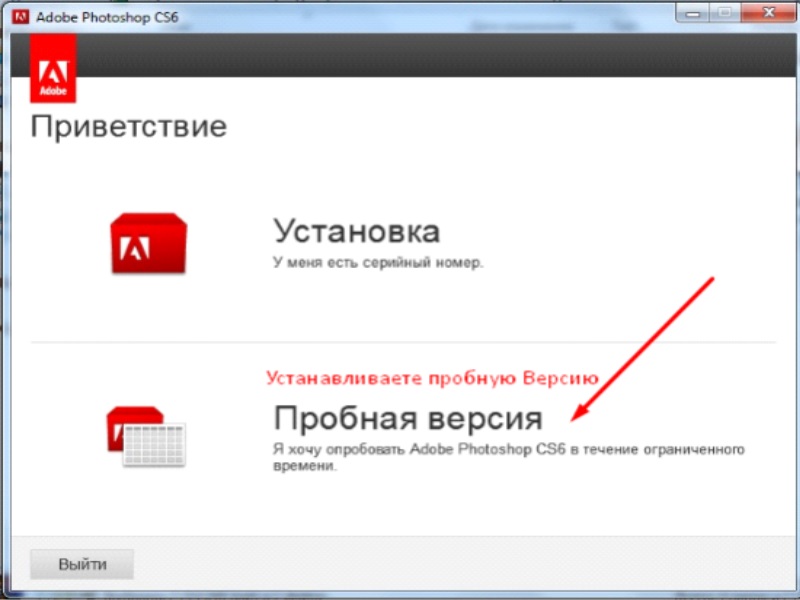Screen dimensions: 800x600
Task: Click the 'Приветствие' welcome heading
Action: 130,126
